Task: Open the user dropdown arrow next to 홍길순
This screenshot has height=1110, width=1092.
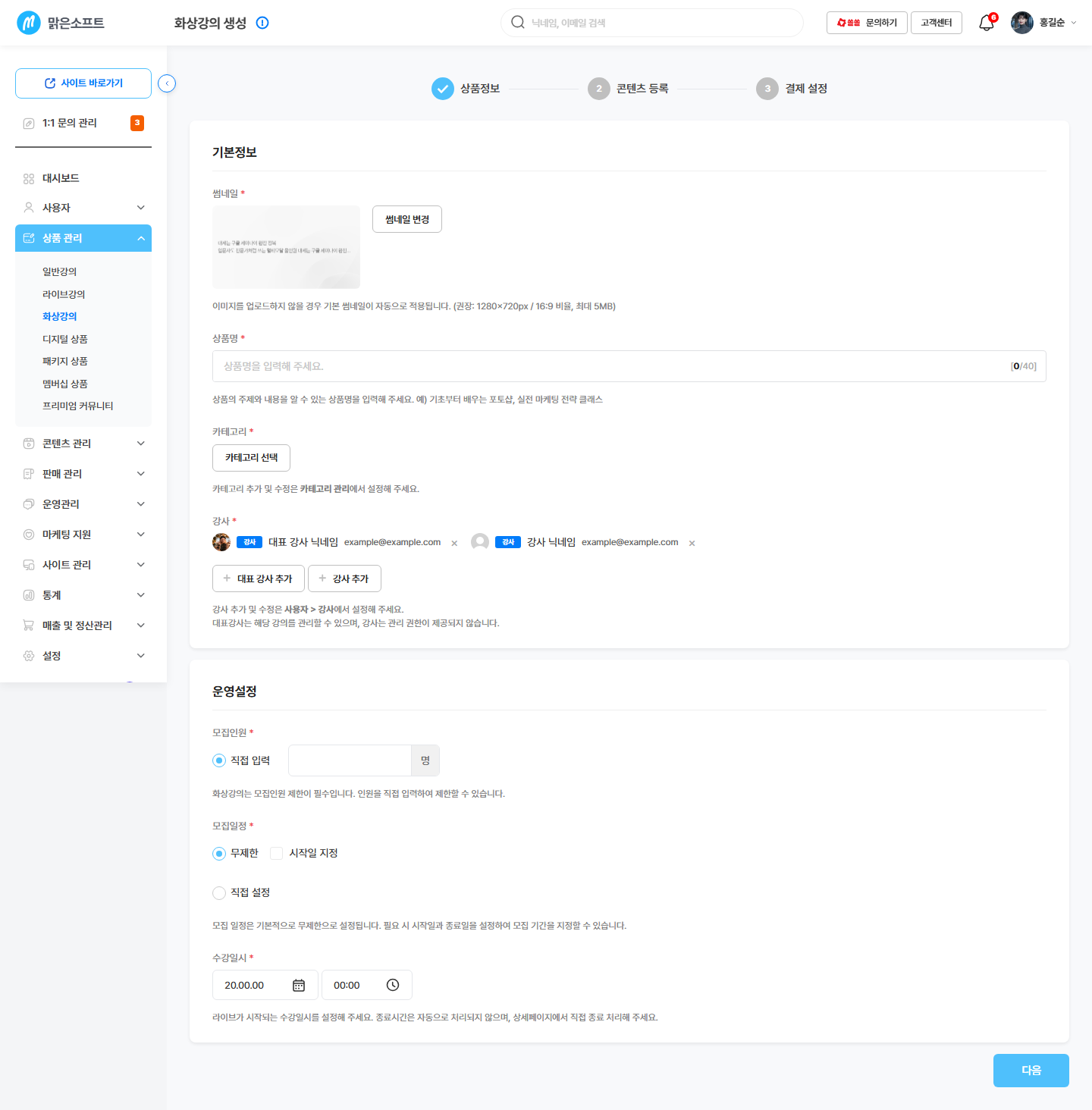Action: 1073,23
